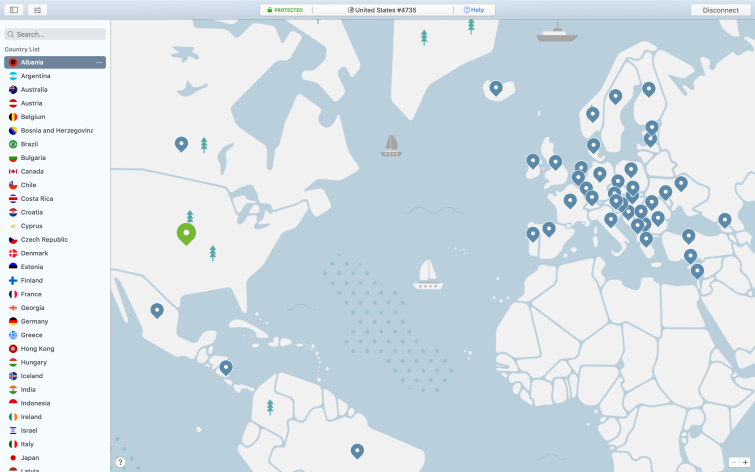Click the Disconnect button
755x472 pixels.
(x=720, y=10)
